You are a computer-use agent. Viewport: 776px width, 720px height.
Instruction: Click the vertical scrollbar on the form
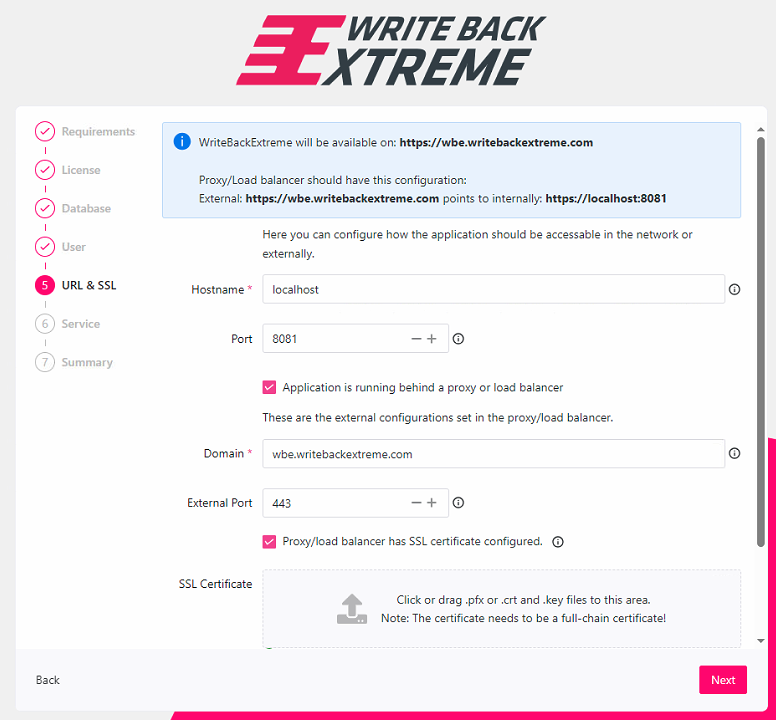pos(760,340)
